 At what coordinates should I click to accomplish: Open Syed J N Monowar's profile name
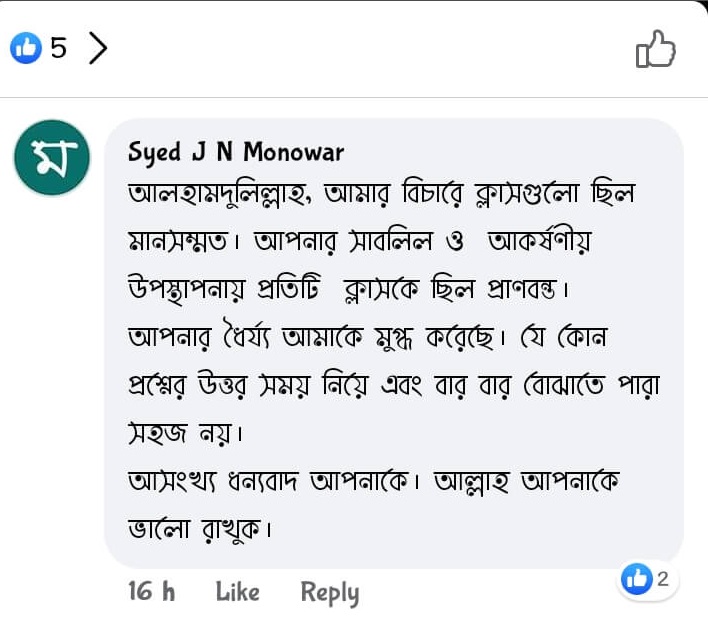pyautogui.click(x=236, y=152)
